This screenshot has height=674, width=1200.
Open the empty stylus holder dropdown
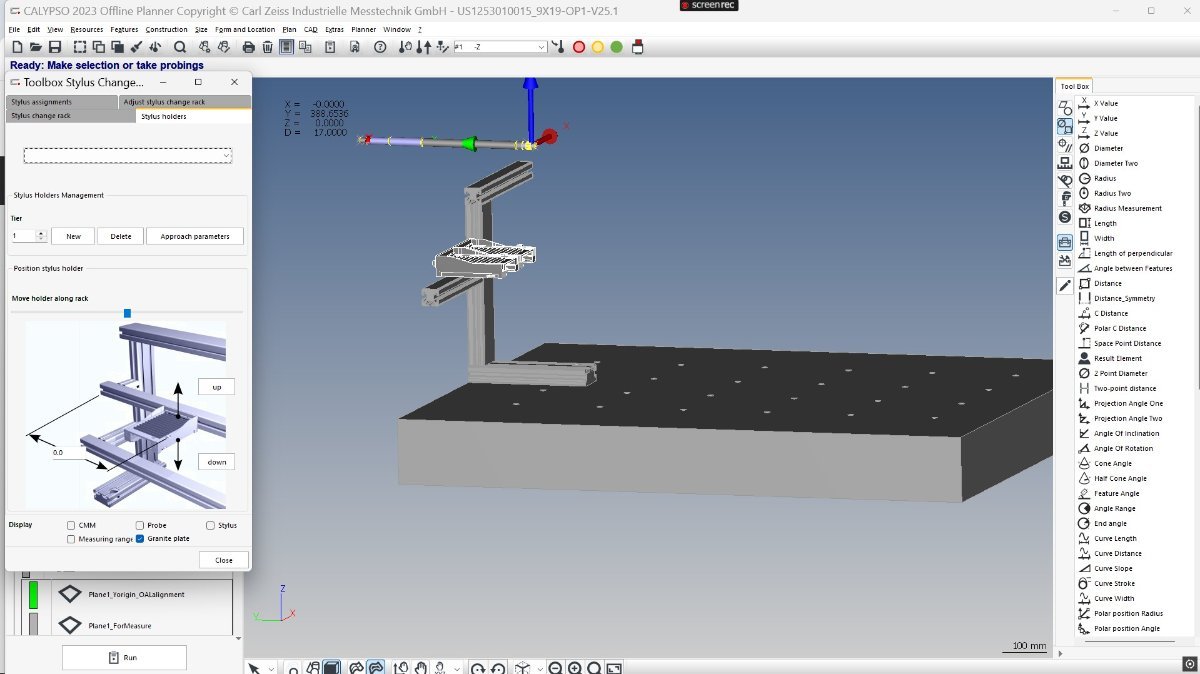click(128, 156)
